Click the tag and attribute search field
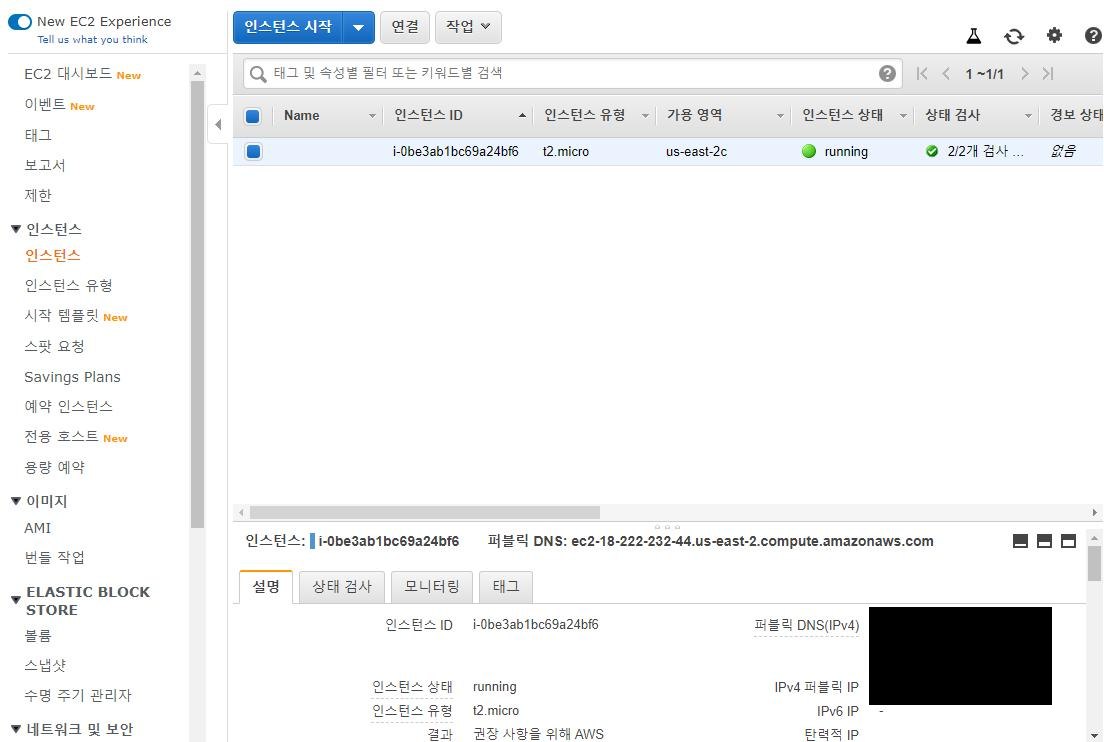The image size is (1104, 742). pyautogui.click(x=573, y=73)
